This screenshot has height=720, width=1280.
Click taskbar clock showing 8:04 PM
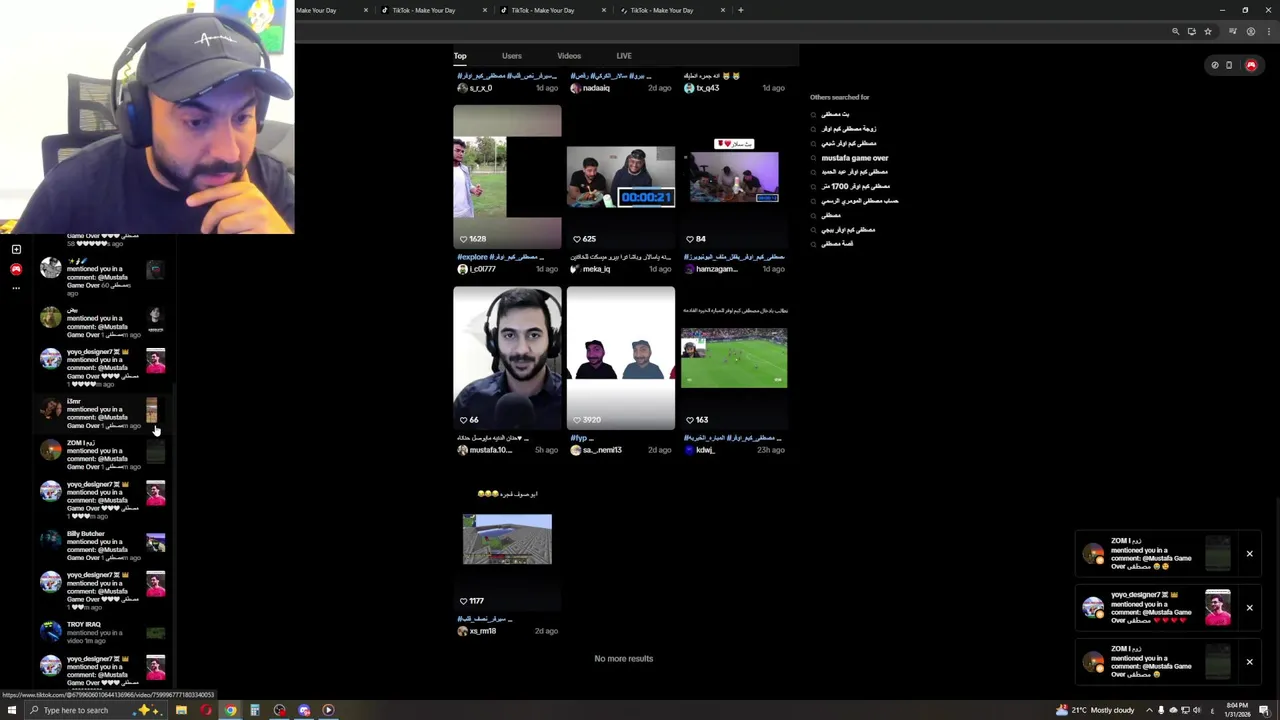coord(1238,710)
